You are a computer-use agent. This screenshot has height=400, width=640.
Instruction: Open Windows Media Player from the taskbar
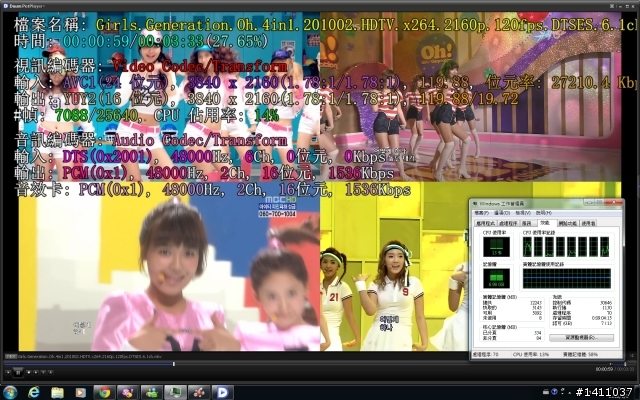(x=80, y=393)
